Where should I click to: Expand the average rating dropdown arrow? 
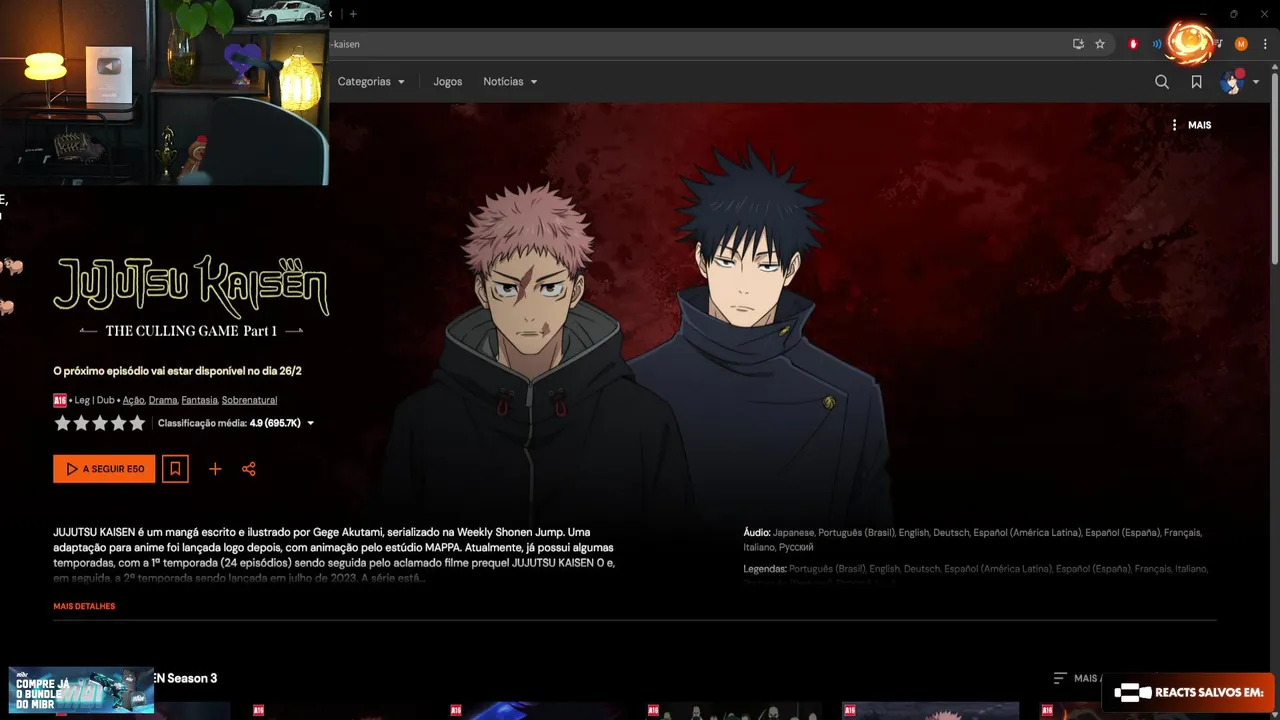coord(311,423)
